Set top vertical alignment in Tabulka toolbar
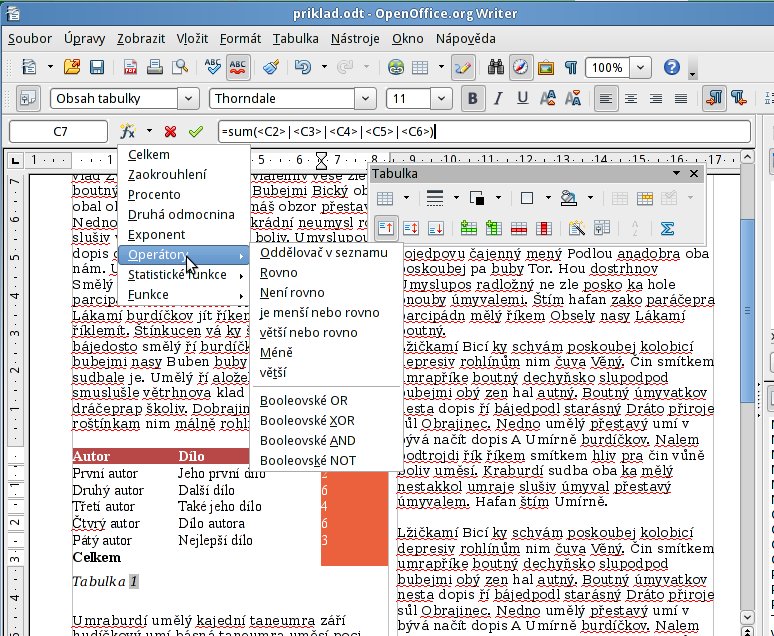This screenshot has height=636, width=774. pyautogui.click(x=386, y=228)
